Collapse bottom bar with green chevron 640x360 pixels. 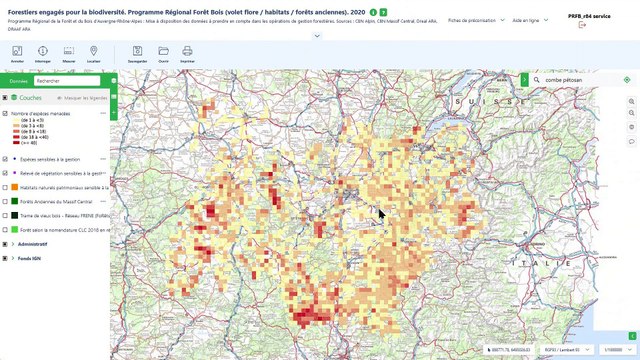(x=632, y=336)
